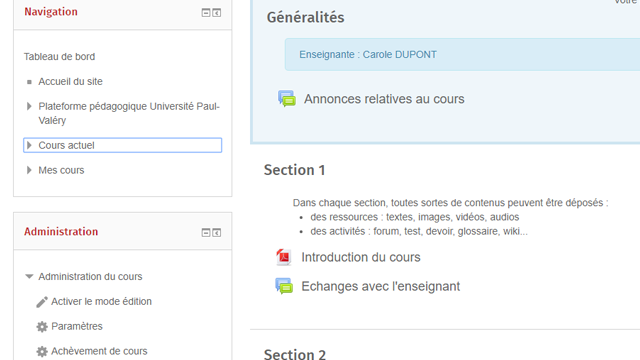The image size is (640, 360).
Task: Open Annonces relatives au cours forum
Action: 384,99
